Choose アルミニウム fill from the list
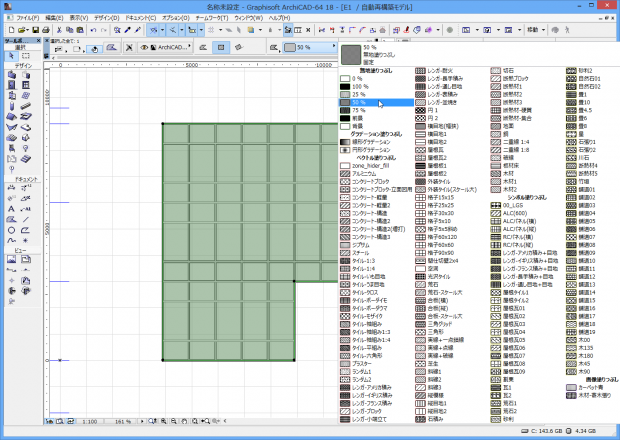 (364, 174)
